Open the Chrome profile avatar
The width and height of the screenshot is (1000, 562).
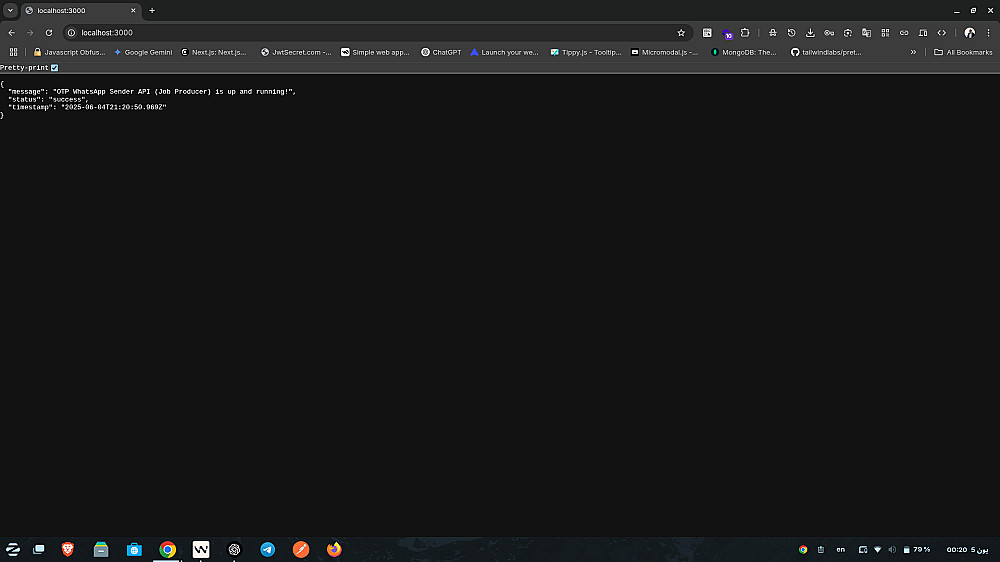tap(969, 33)
